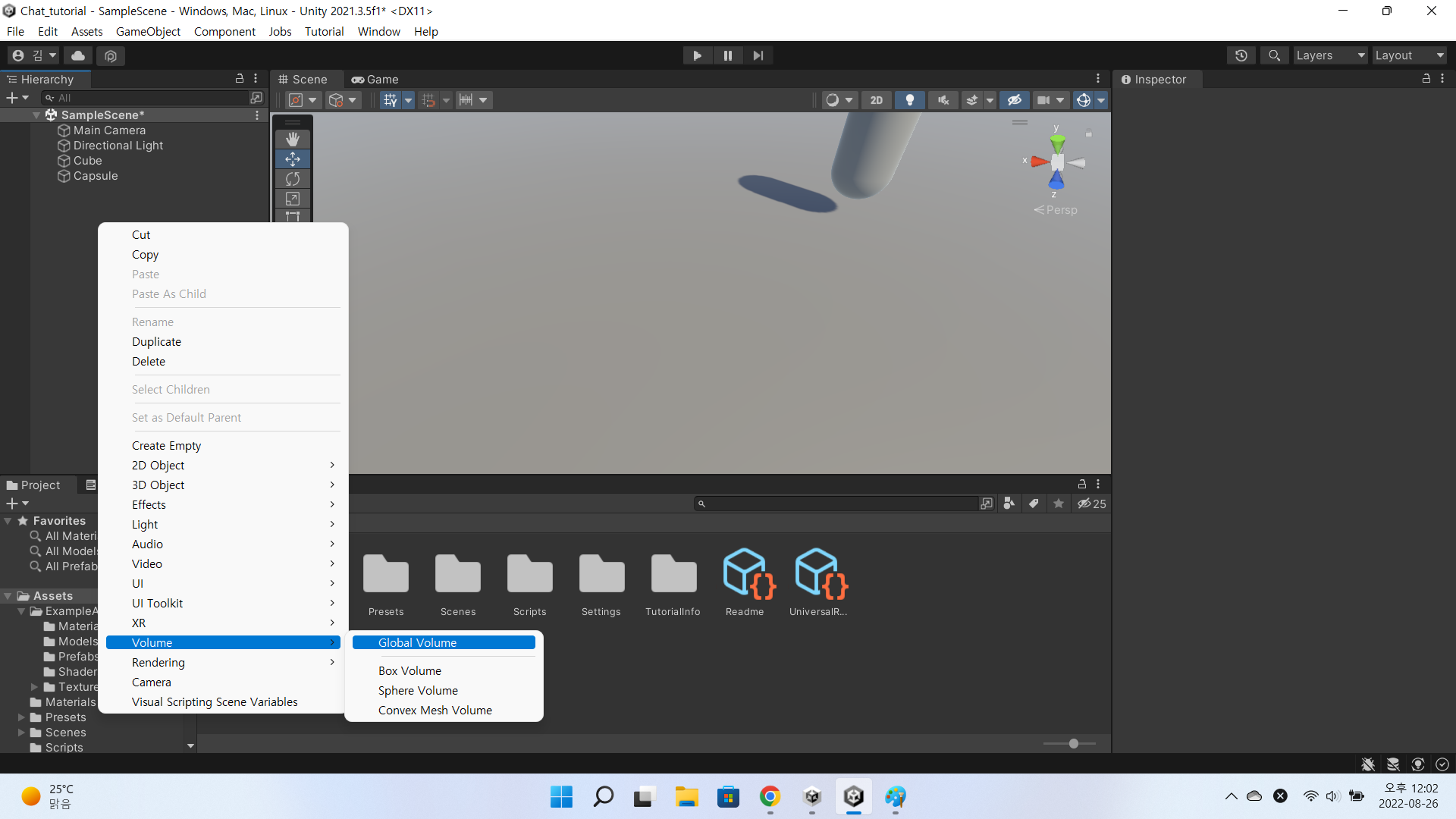
Task: Click Duplicate in context menu
Action: (156, 342)
